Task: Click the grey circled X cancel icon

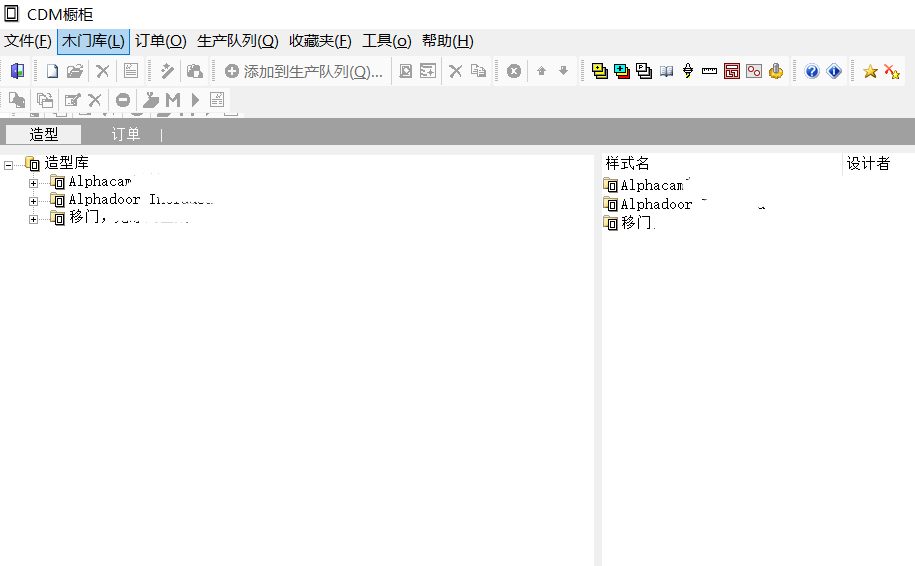Action: pyautogui.click(x=514, y=71)
